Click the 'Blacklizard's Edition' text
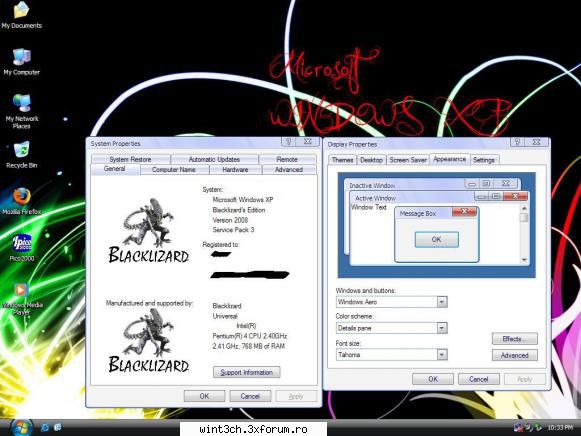Screen dimensions: 581x436 [239, 210]
